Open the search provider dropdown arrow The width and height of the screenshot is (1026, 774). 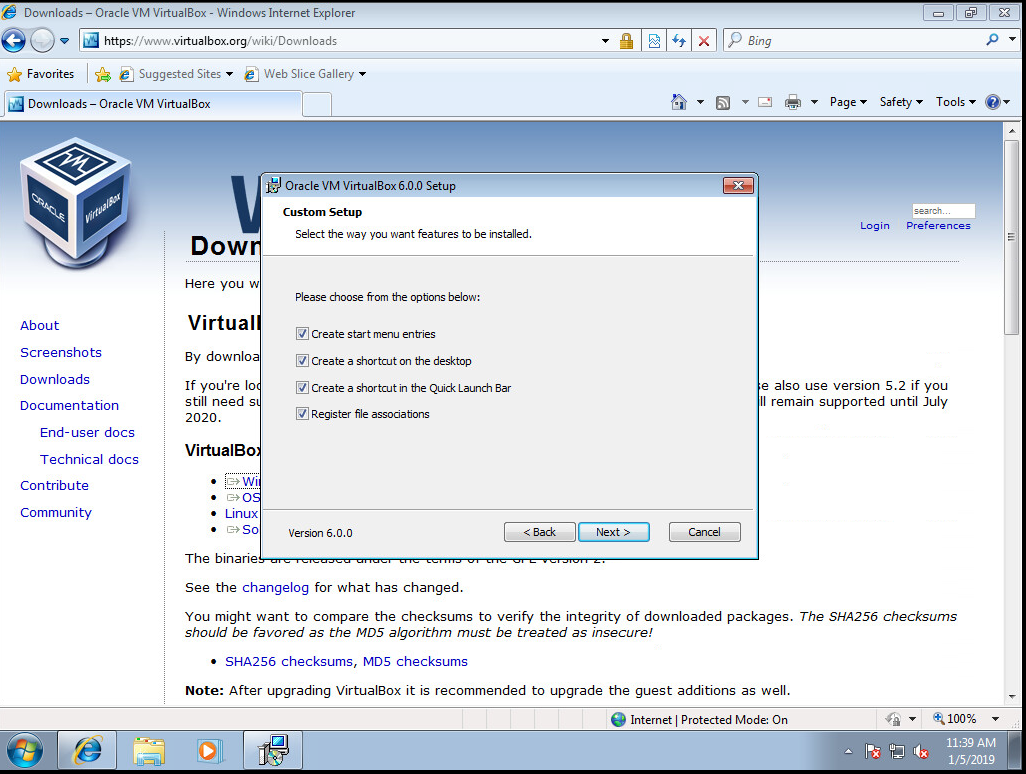(x=1012, y=40)
